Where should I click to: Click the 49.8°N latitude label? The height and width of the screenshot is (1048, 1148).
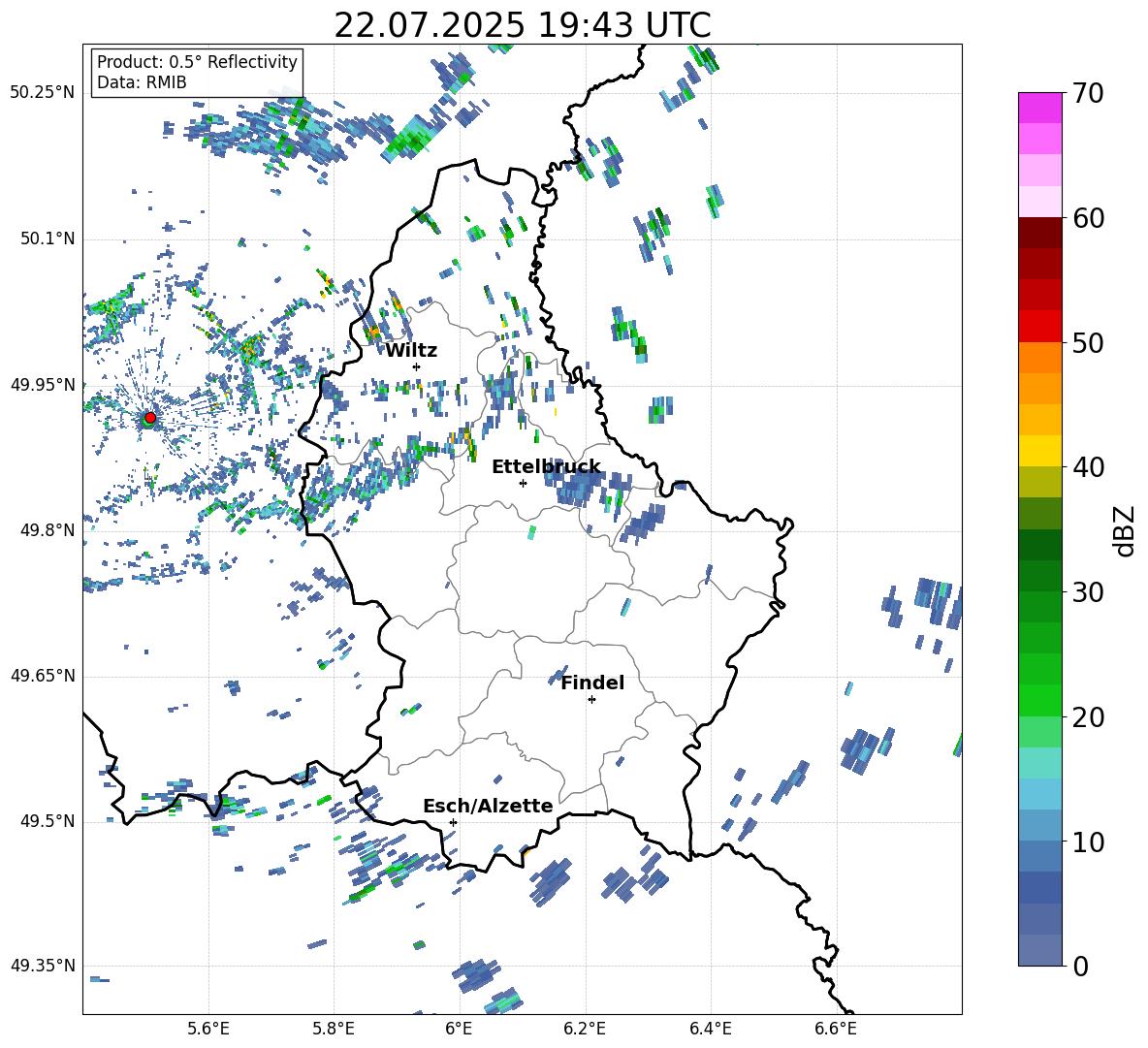pos(47,530)
